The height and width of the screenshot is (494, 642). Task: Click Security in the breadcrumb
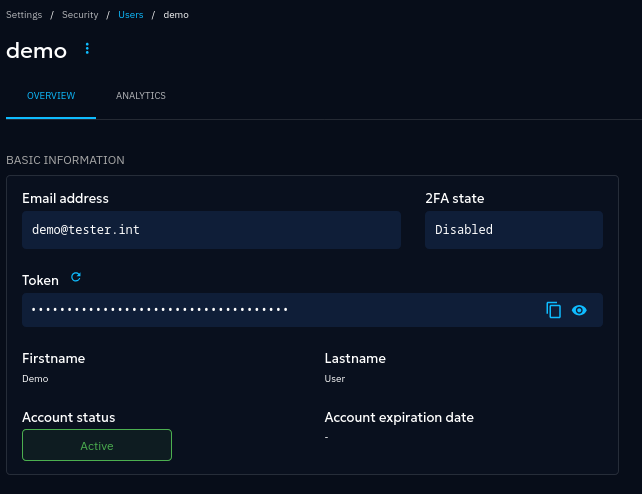point(80,15)
